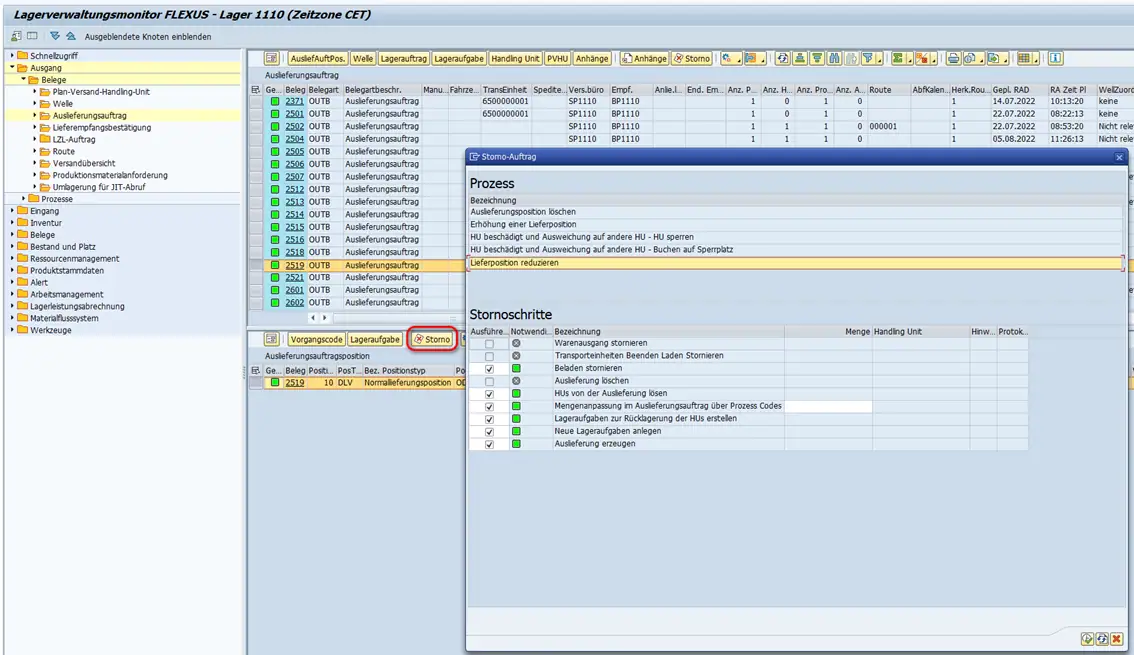Click the Menge field for Mengenanpassung row
This screenshot has width=1134, height=655.
coord(827,406)
